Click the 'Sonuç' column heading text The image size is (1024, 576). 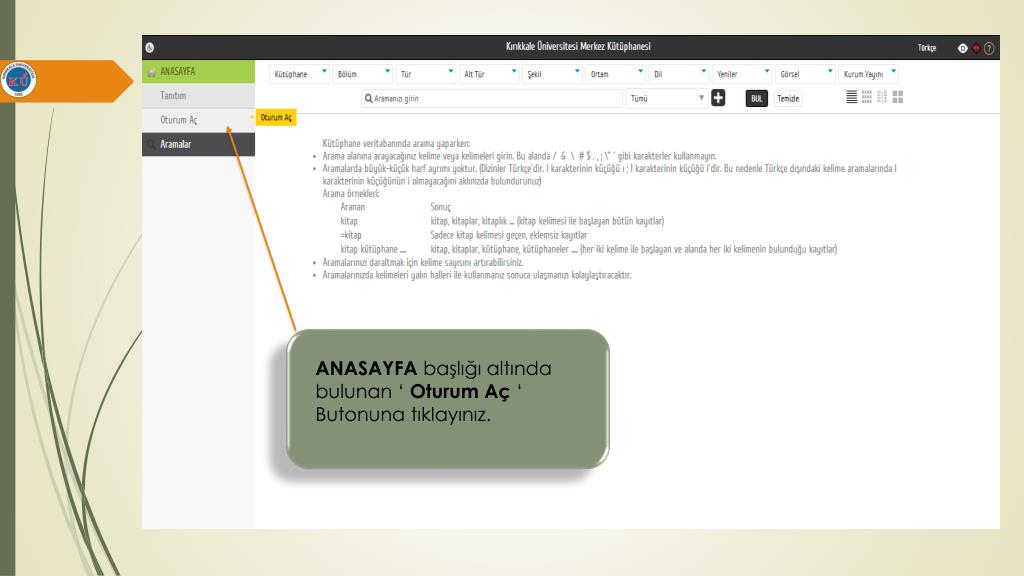coord(440,207)
